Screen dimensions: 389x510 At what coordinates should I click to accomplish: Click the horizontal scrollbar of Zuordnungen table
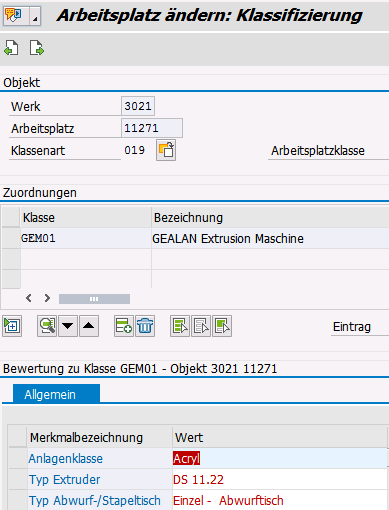click(x=94, y=299)
